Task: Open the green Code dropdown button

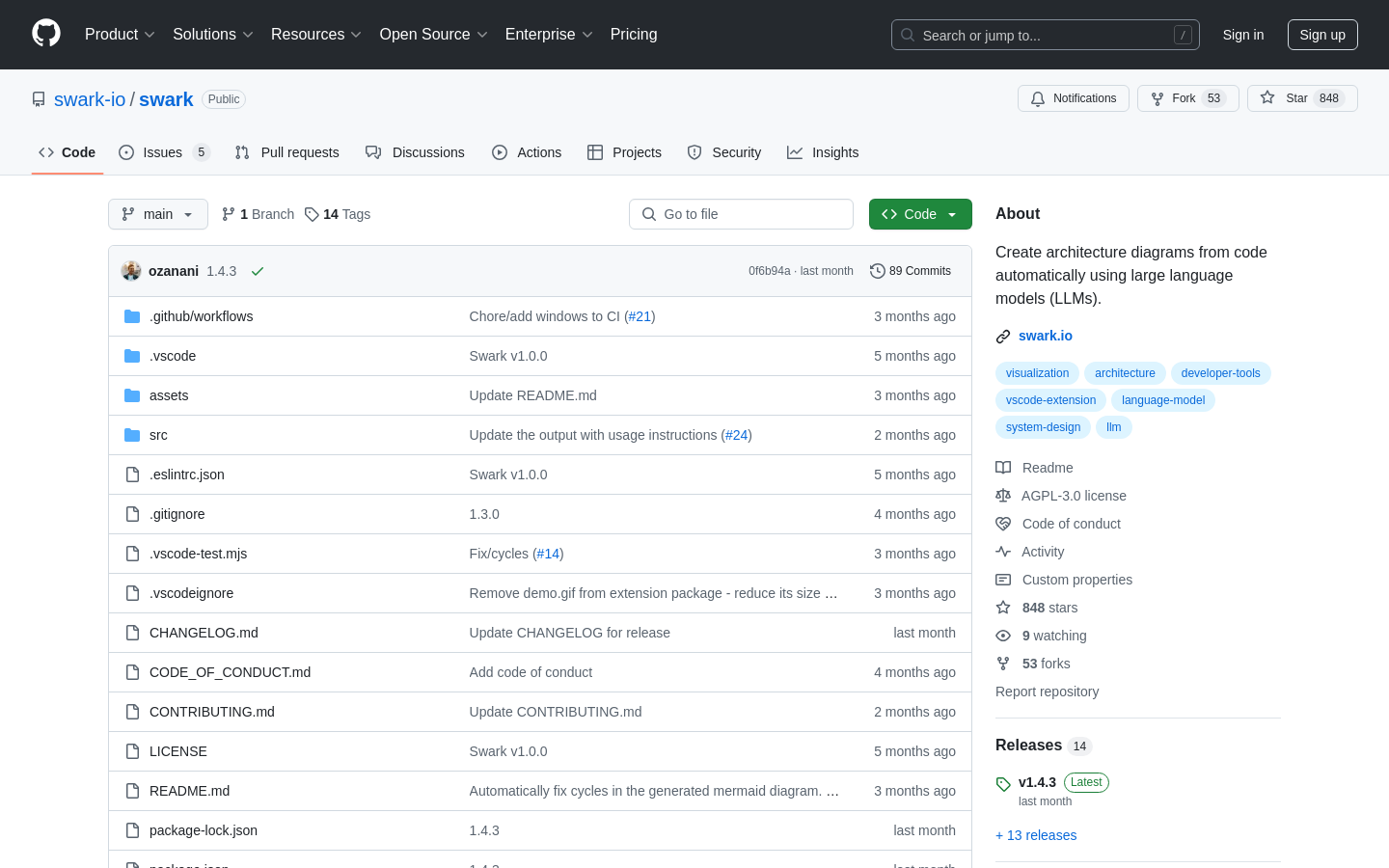Action: pos(920,214)
